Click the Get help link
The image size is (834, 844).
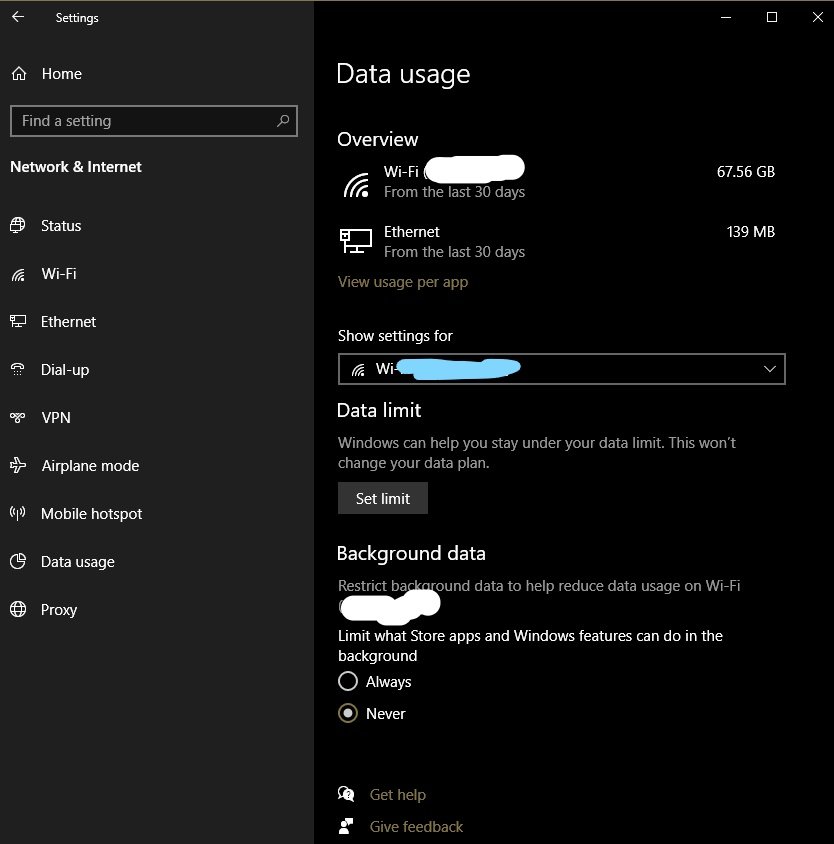[397, 795]
